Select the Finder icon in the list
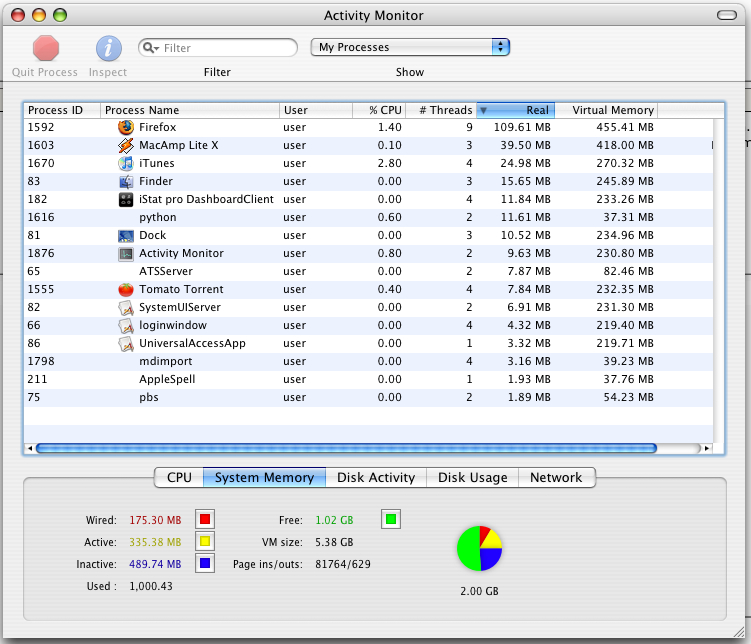This screenshot has width=751, height=644. (x=125, y=181)
